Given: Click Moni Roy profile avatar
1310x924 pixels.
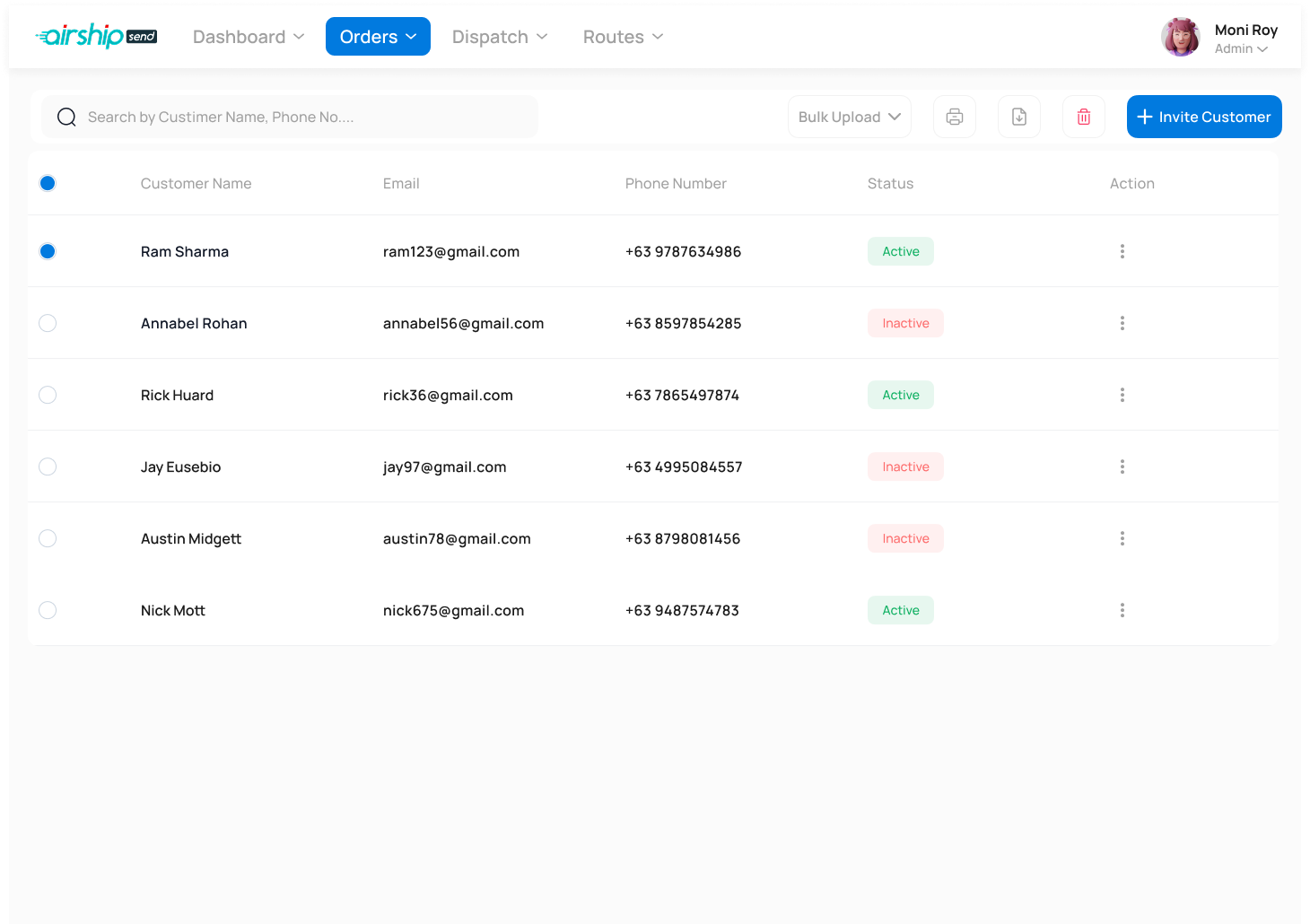Looking at the screenshot, I should click(x=1181, y=38).
